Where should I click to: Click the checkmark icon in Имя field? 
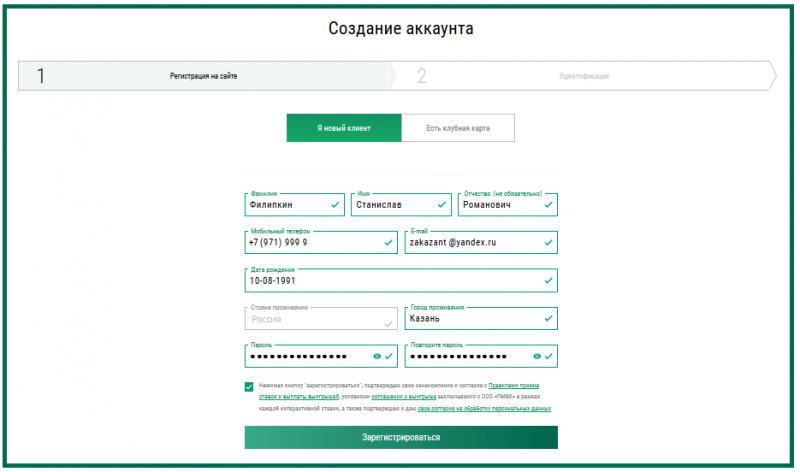442,205
